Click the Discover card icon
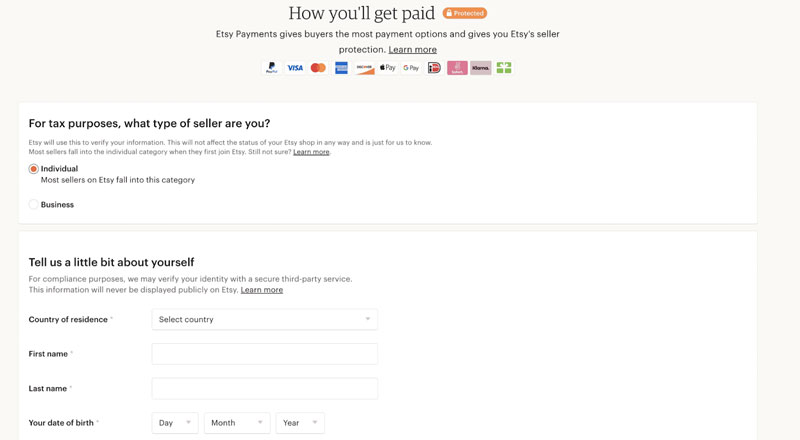Image resolution: width=800 pixels, height=440 pixels. (364, 68)
